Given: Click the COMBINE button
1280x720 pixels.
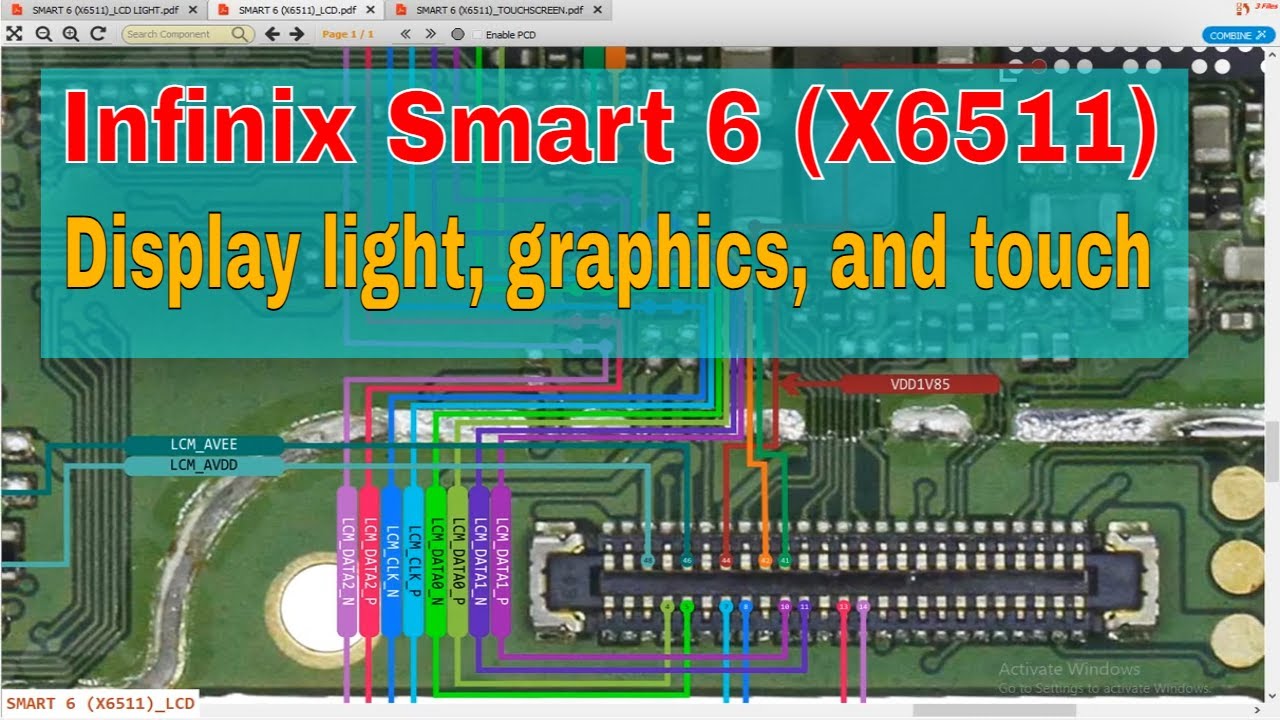Looking at the screenshot, I should coord(1238,35).
